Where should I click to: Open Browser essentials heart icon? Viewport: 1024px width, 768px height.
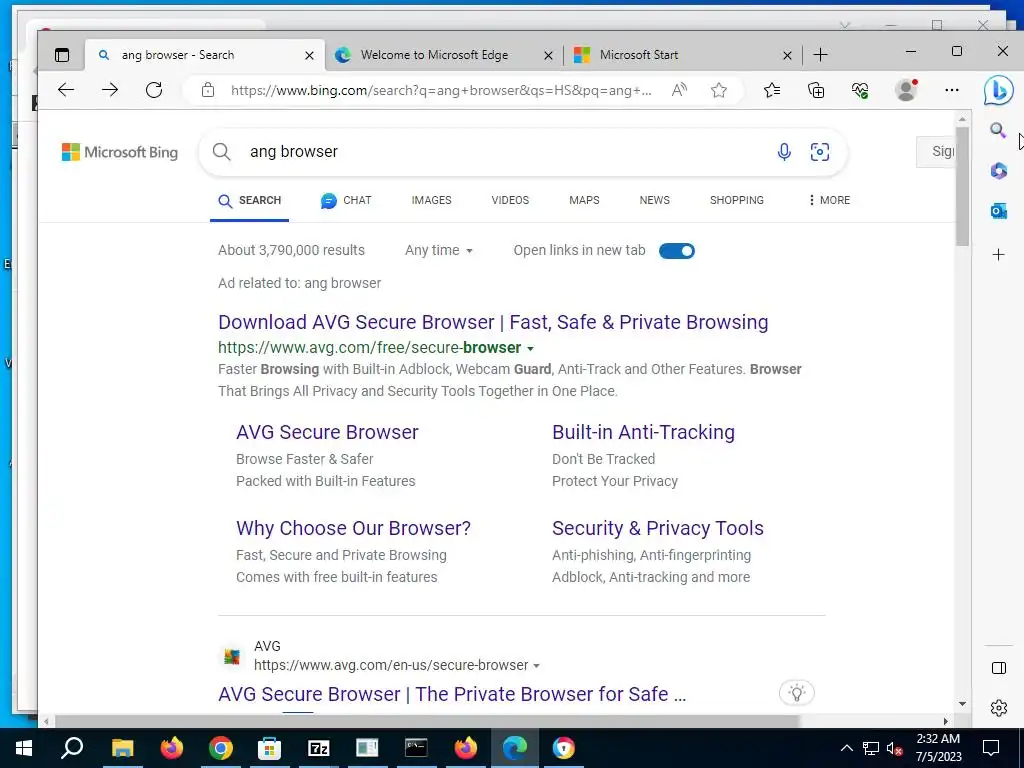tap(861, 90)
